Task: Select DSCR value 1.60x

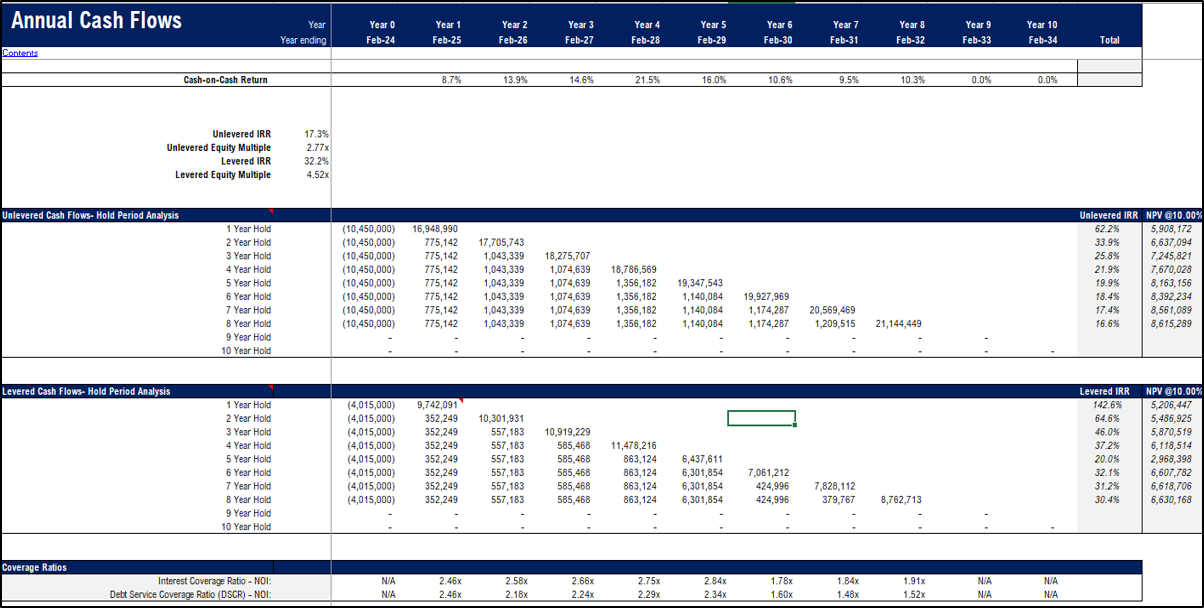Action: point(780,594)
